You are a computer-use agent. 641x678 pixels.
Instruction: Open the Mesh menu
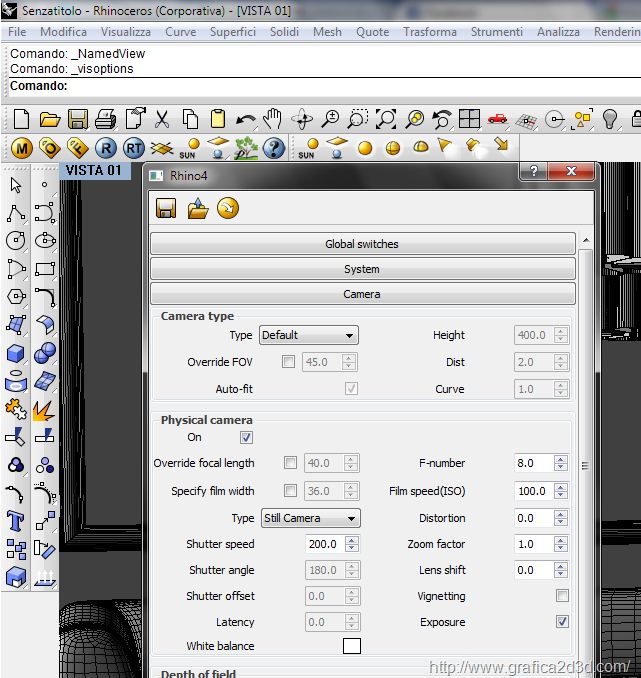click(x=327, y=32)
